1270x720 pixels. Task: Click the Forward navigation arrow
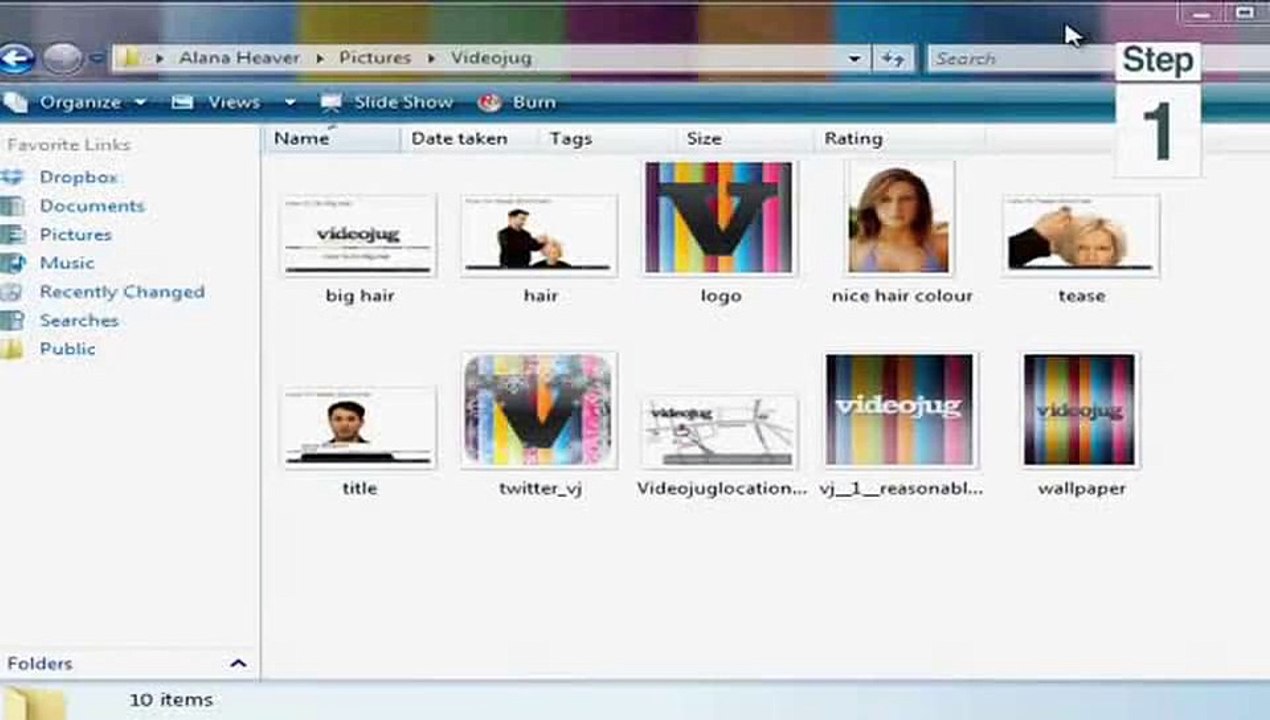[x=63, y=58]
